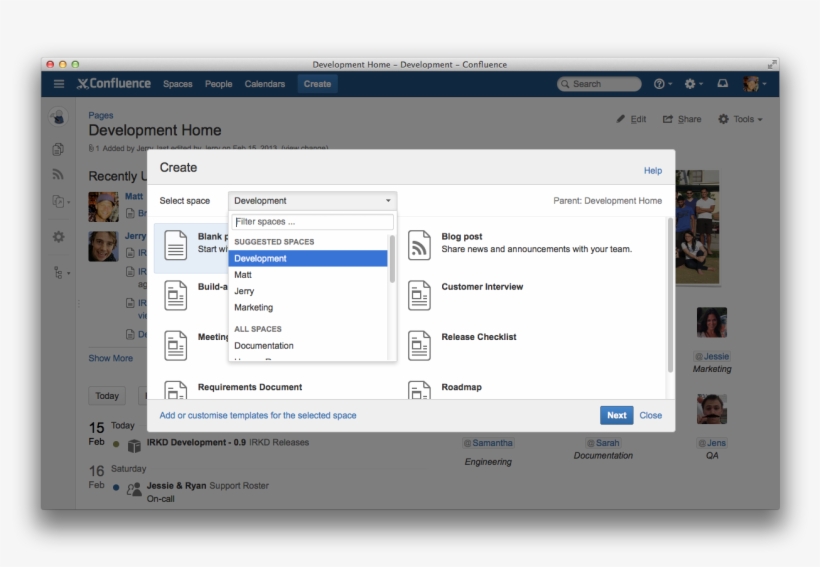Open the Calendars menu
Image resolution: width=820 pixels, height=567 pixels.
click(x=265, y=84)
